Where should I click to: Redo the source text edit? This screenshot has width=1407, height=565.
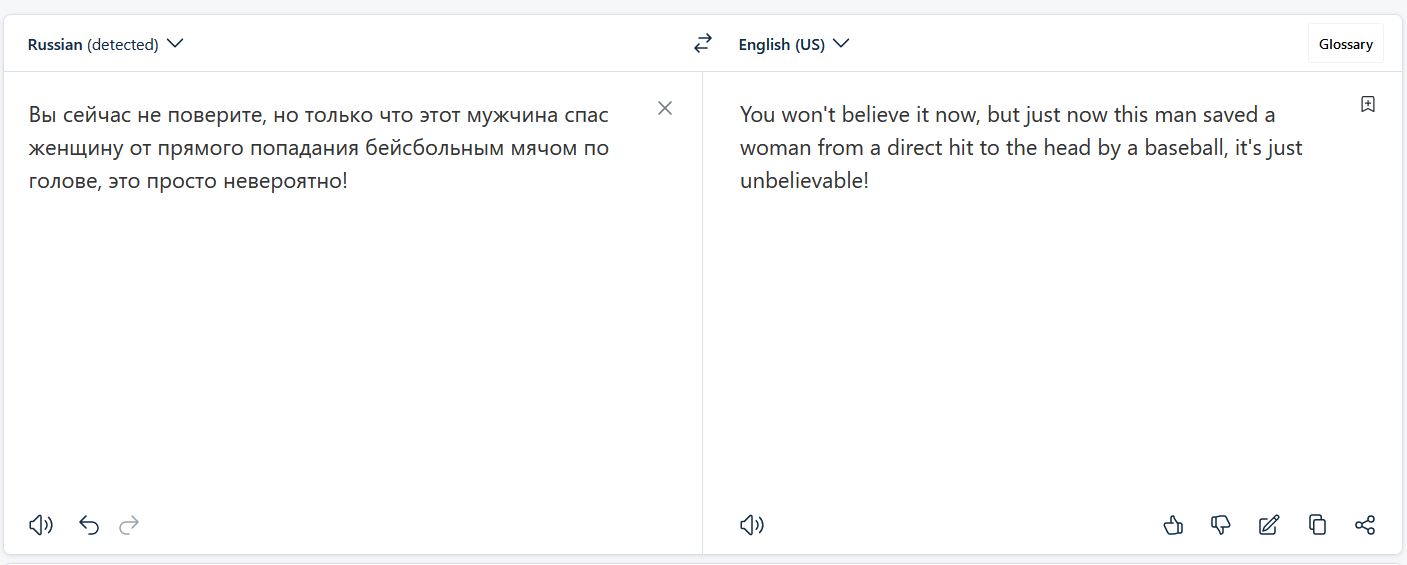click(x=129, y=525)
